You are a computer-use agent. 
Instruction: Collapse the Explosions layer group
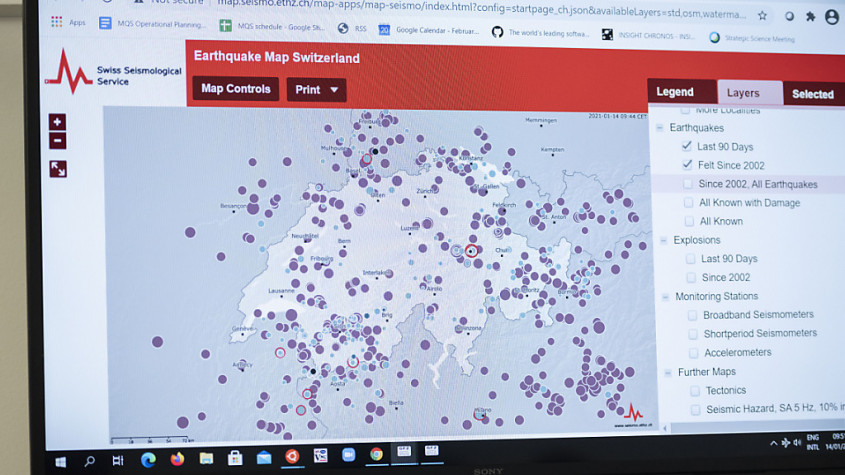[x=663, y=240]
